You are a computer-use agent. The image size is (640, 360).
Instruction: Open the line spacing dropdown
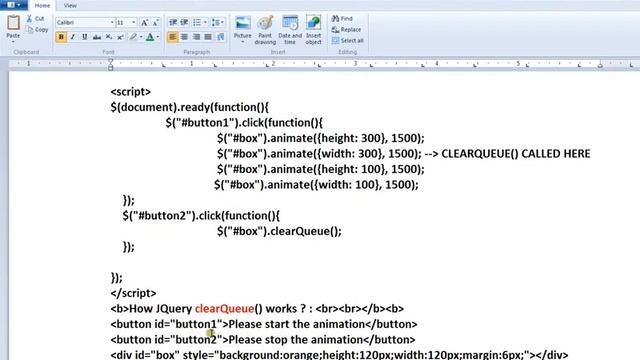(x=218, y=22)
